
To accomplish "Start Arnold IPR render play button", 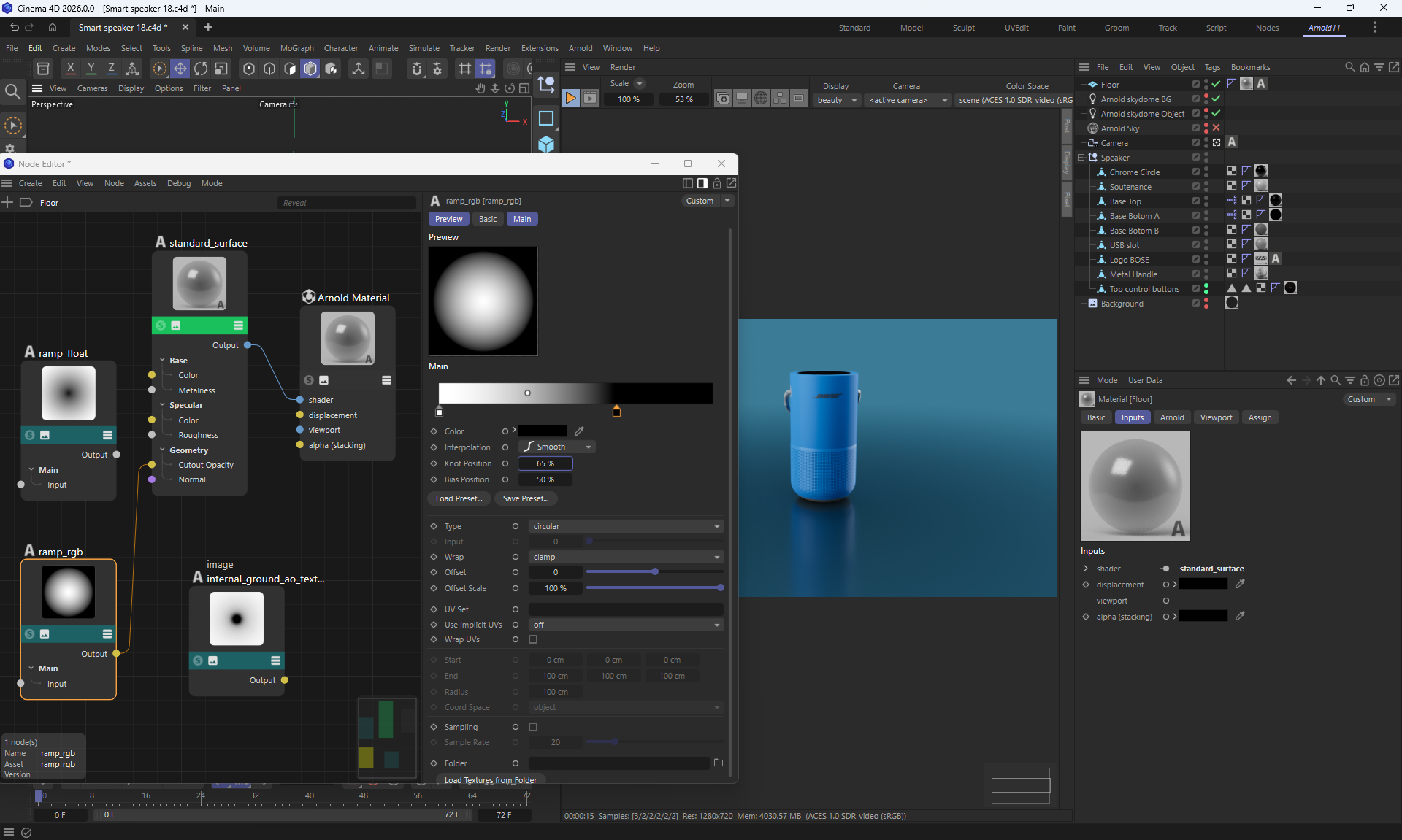I will pos(571,99).
